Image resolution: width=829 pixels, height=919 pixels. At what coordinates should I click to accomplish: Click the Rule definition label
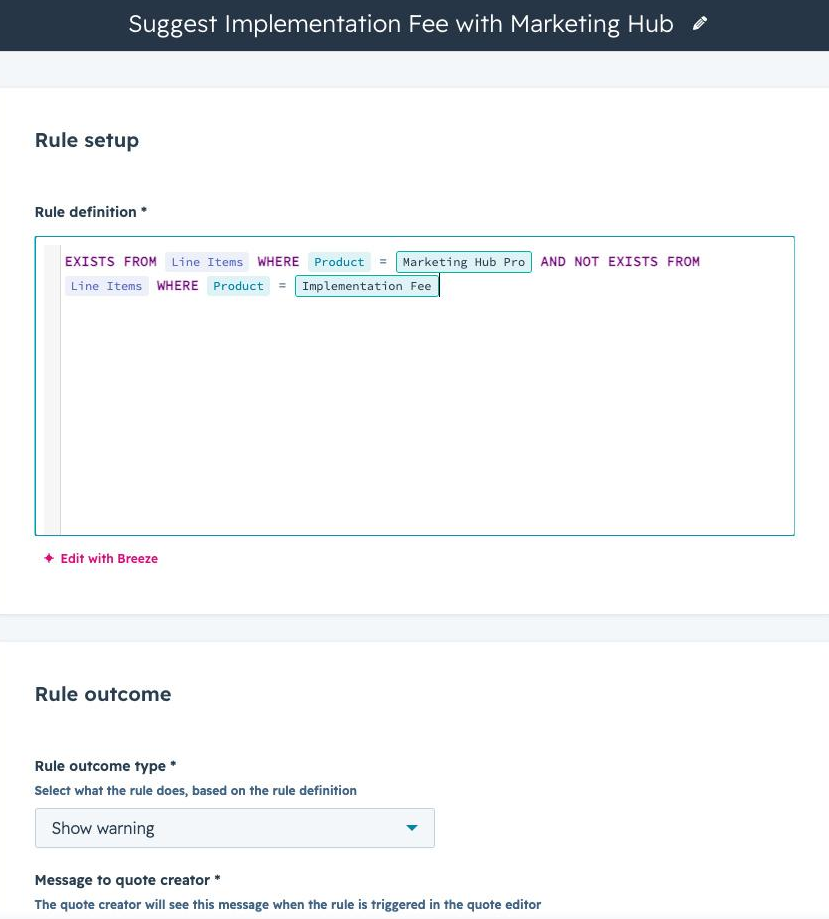click(91, 212)
